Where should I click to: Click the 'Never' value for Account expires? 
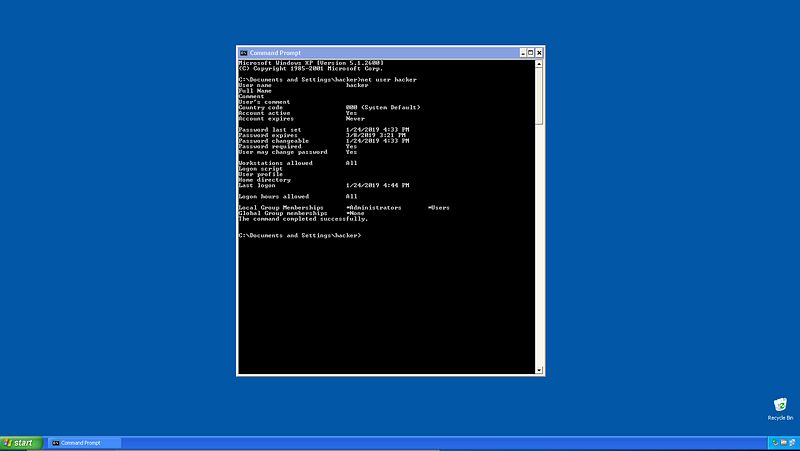355,119
